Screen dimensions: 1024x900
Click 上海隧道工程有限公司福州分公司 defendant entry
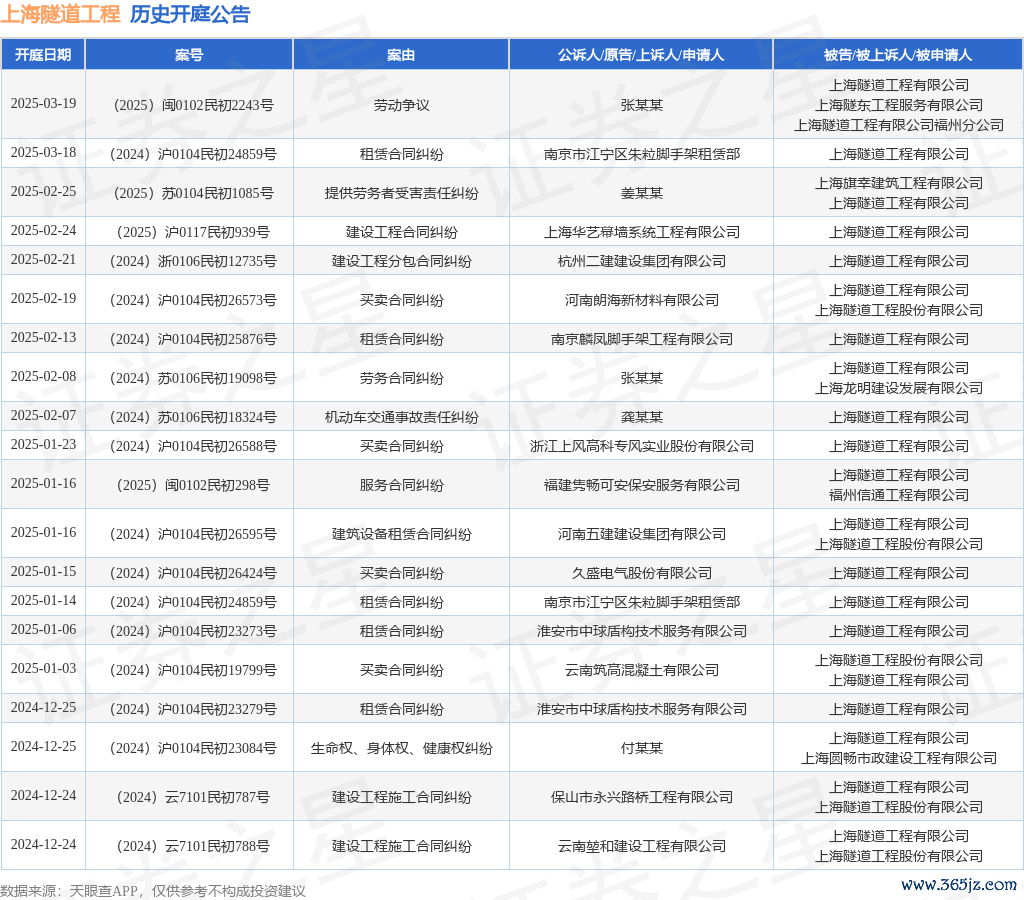click(899, 125)
